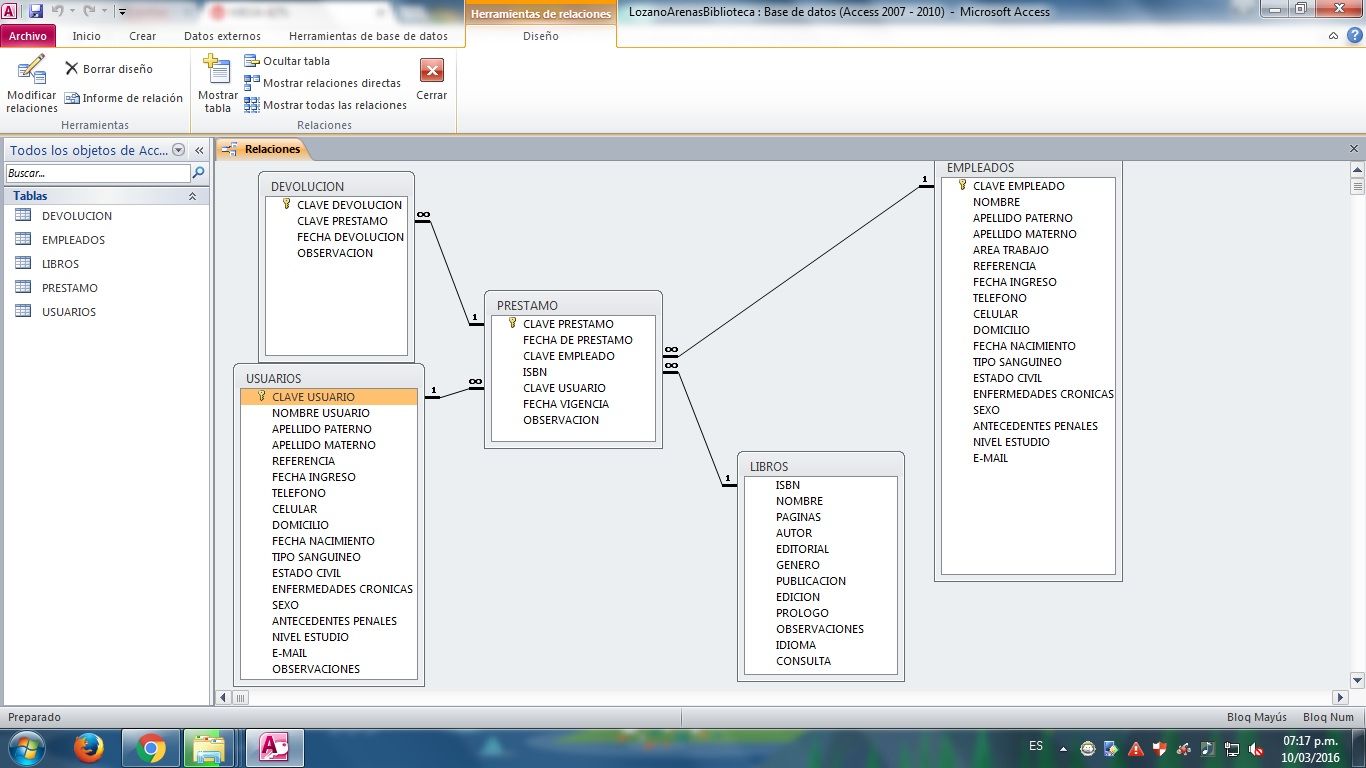This screenshot has height=768, width=1366.
Task: Collapse the Tablas group header
Action: click(192, 196)
